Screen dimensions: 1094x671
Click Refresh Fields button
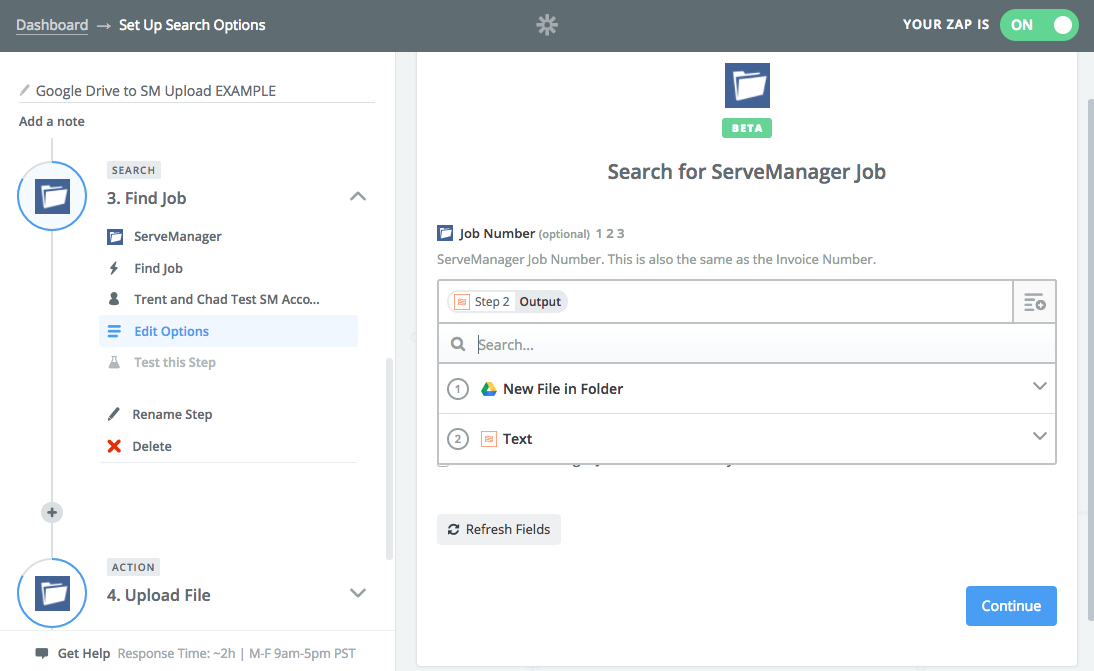499,529
